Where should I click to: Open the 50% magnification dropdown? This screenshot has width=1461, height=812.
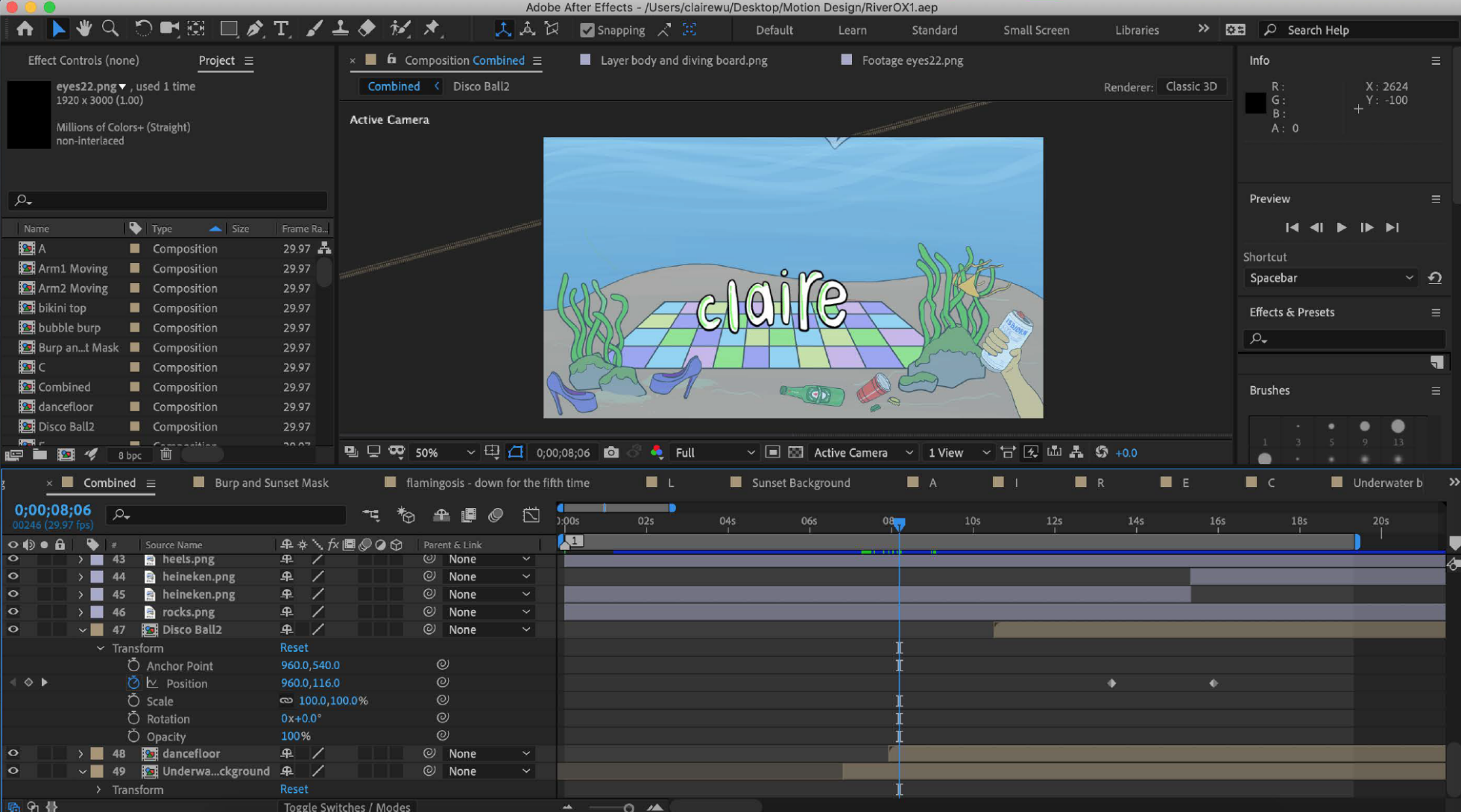point(444,452)
